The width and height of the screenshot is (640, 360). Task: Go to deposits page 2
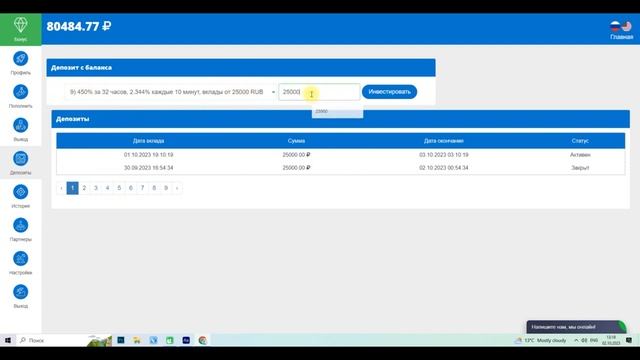(x=84, y=188)
